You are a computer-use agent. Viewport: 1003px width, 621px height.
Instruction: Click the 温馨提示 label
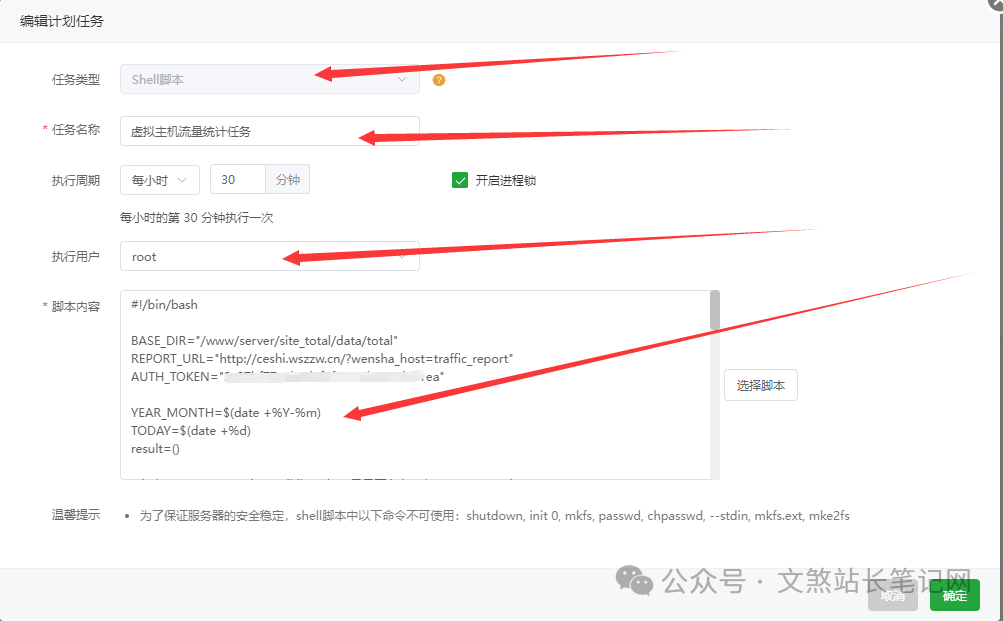pyautogui.click(x=75, y=515)
